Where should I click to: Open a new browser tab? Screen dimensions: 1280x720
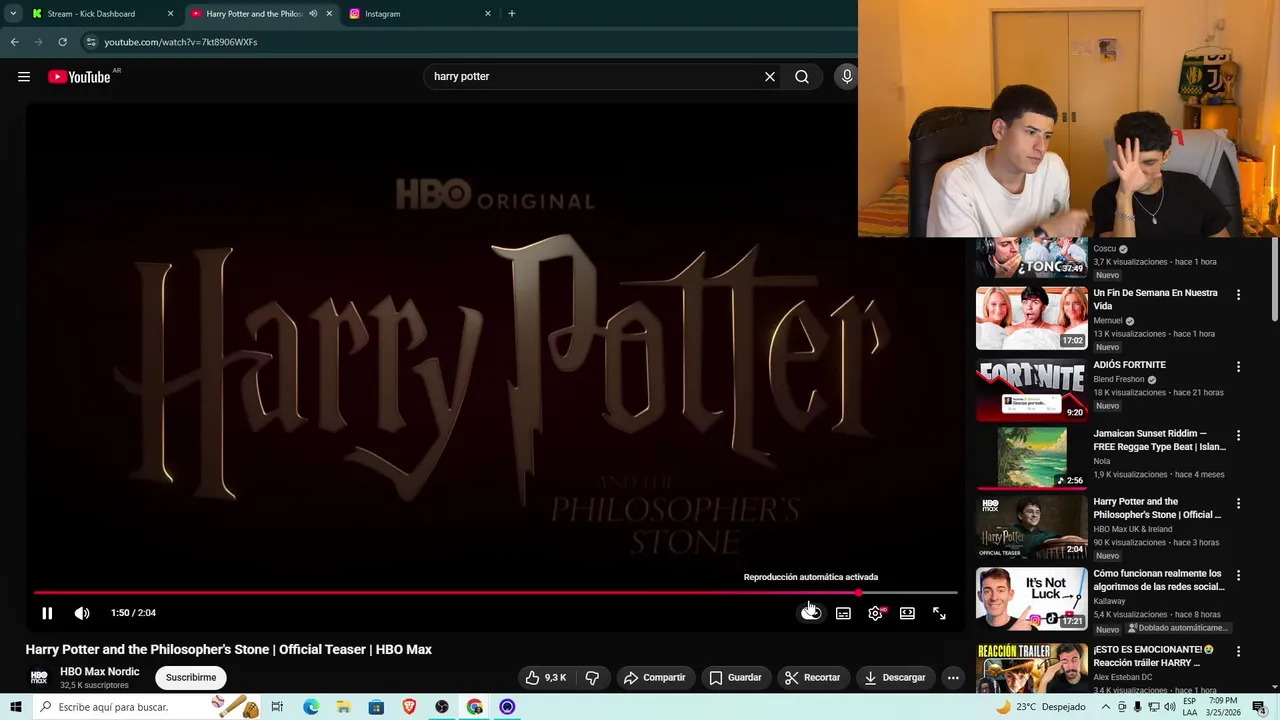(x=512, y=14)
